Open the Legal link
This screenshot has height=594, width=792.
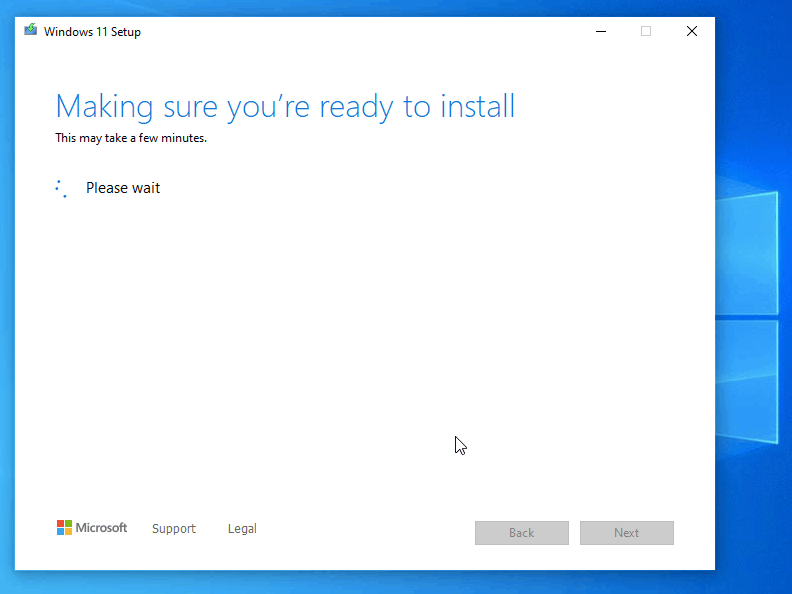coord(242,528)
